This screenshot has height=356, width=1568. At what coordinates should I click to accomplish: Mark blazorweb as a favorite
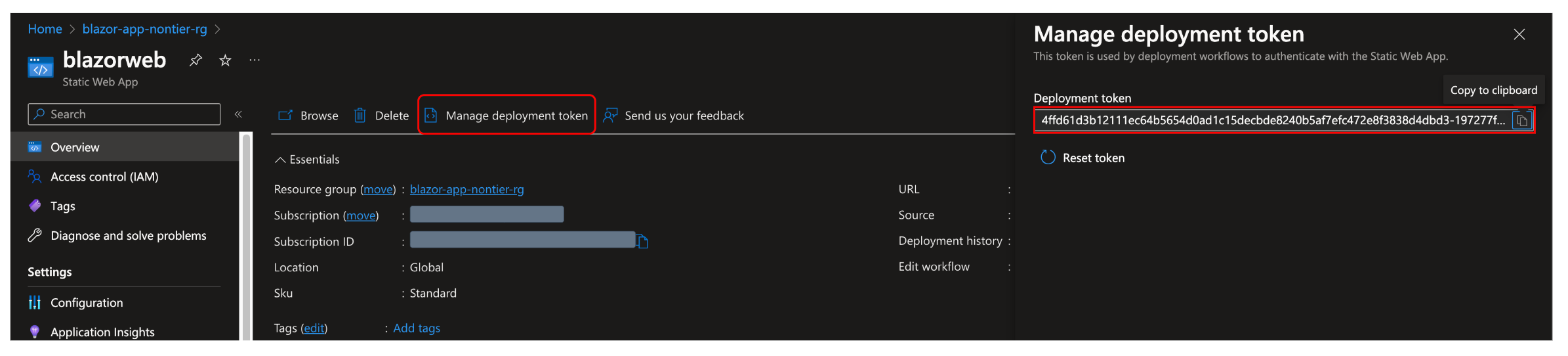(x=225, y=60)
